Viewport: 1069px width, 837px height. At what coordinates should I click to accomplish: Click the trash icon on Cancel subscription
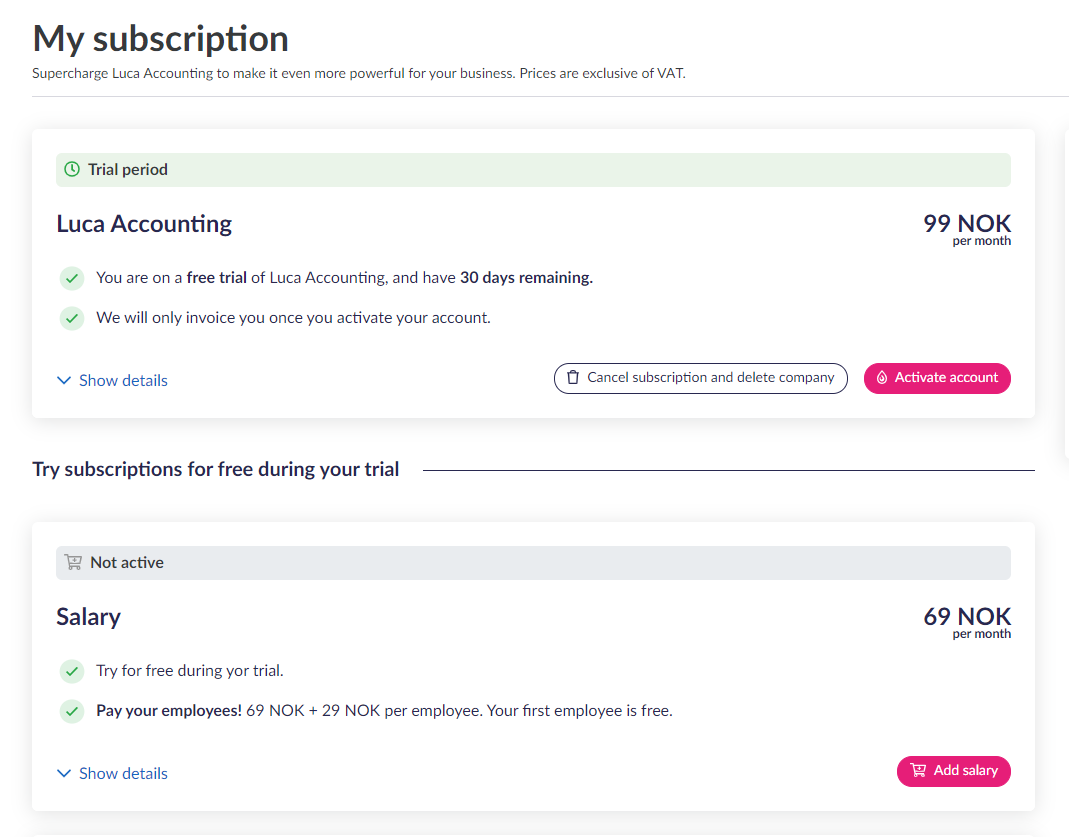click(573, 378)
